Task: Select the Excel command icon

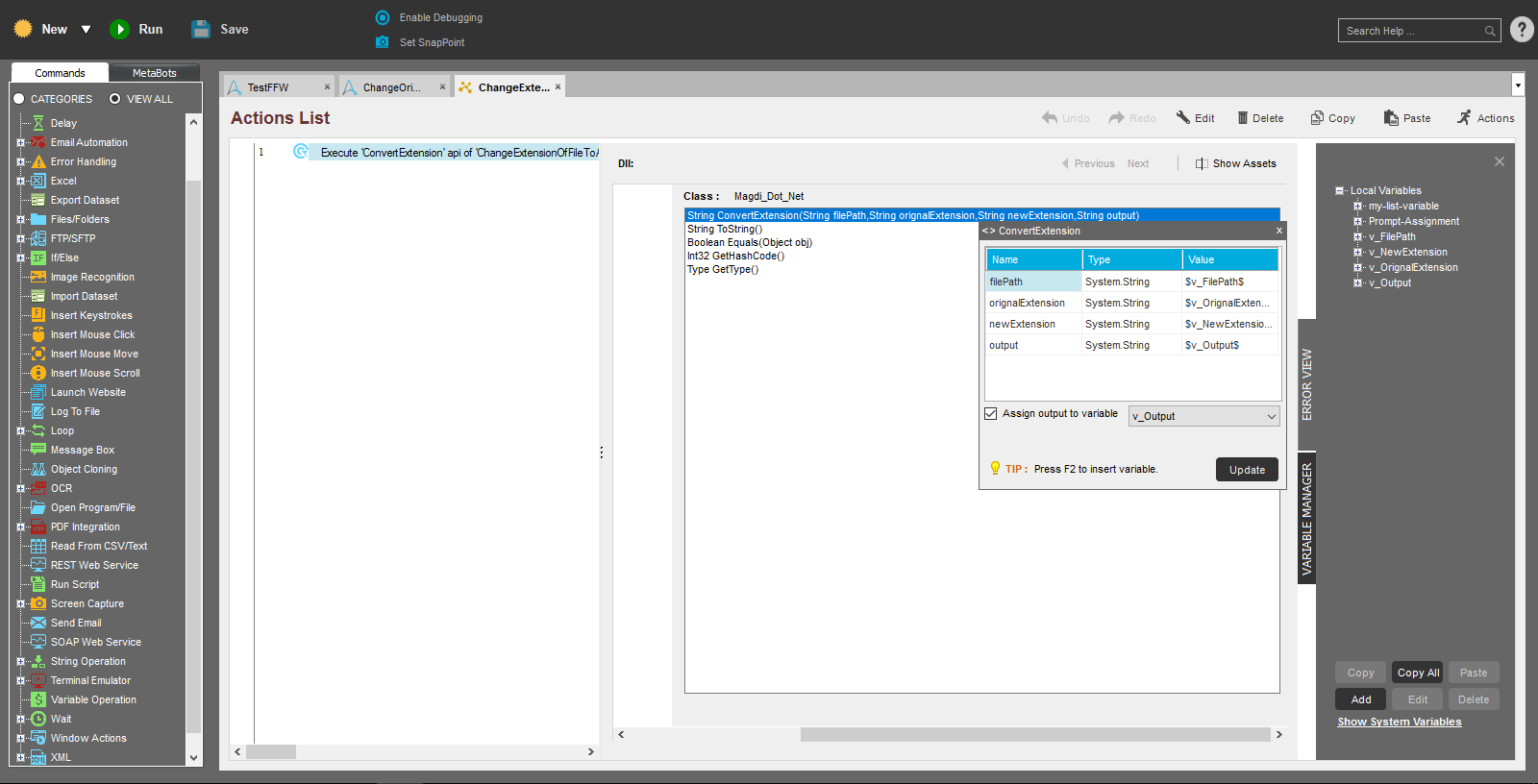Action: 38,181
